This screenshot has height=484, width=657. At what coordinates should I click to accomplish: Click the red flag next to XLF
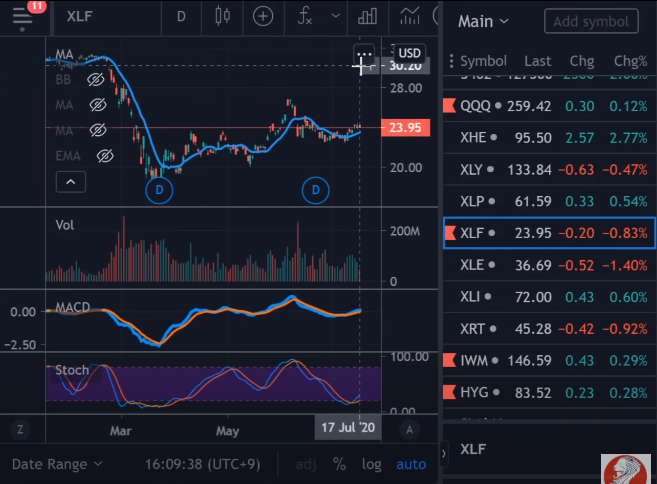[x=449, y=233]
